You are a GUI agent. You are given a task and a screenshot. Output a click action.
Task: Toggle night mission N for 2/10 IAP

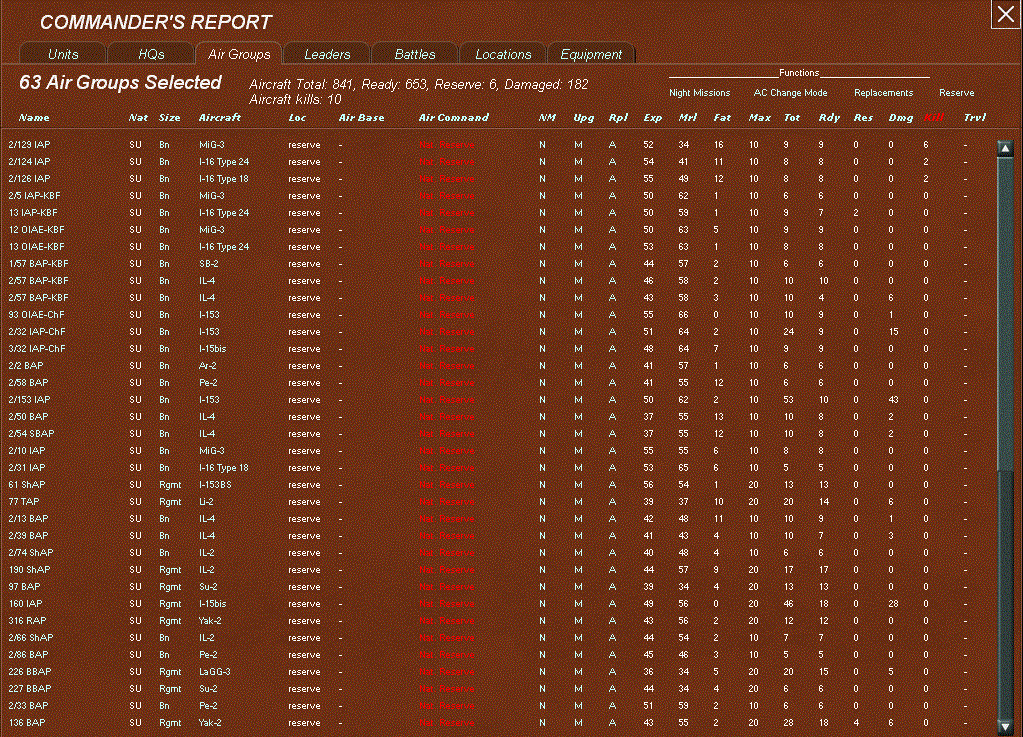coord(542,451)
